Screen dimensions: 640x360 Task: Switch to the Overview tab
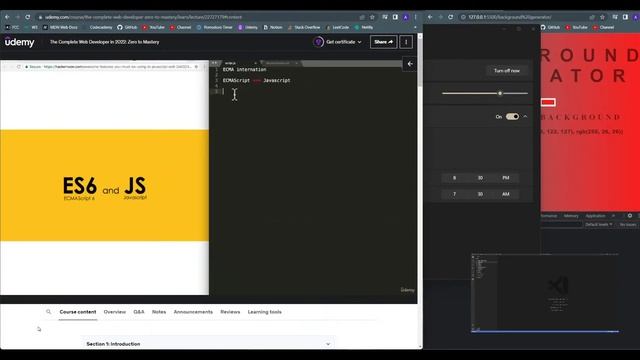tap(115, 312)
